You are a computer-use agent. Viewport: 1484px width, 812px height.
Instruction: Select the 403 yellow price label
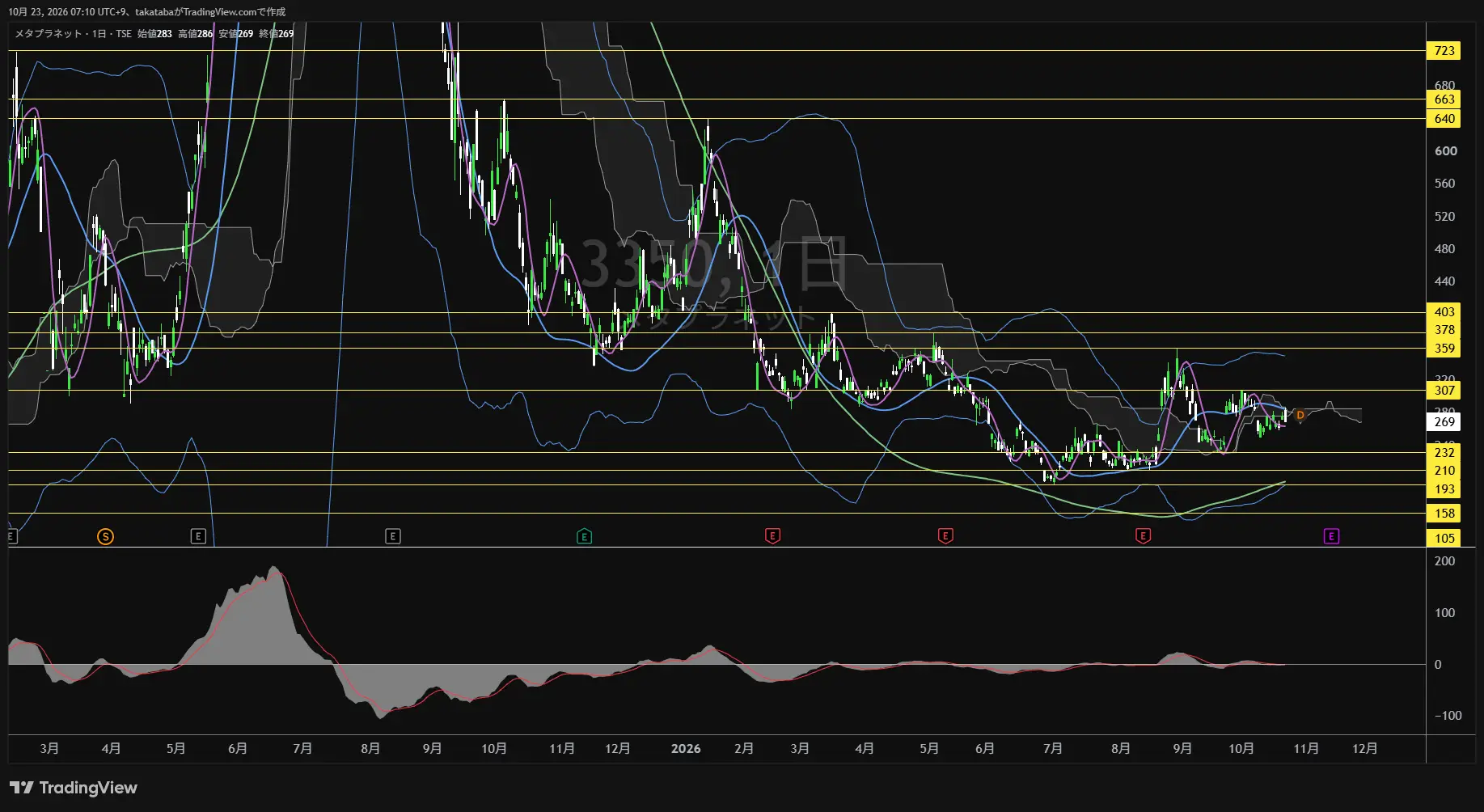point(1444,312)
